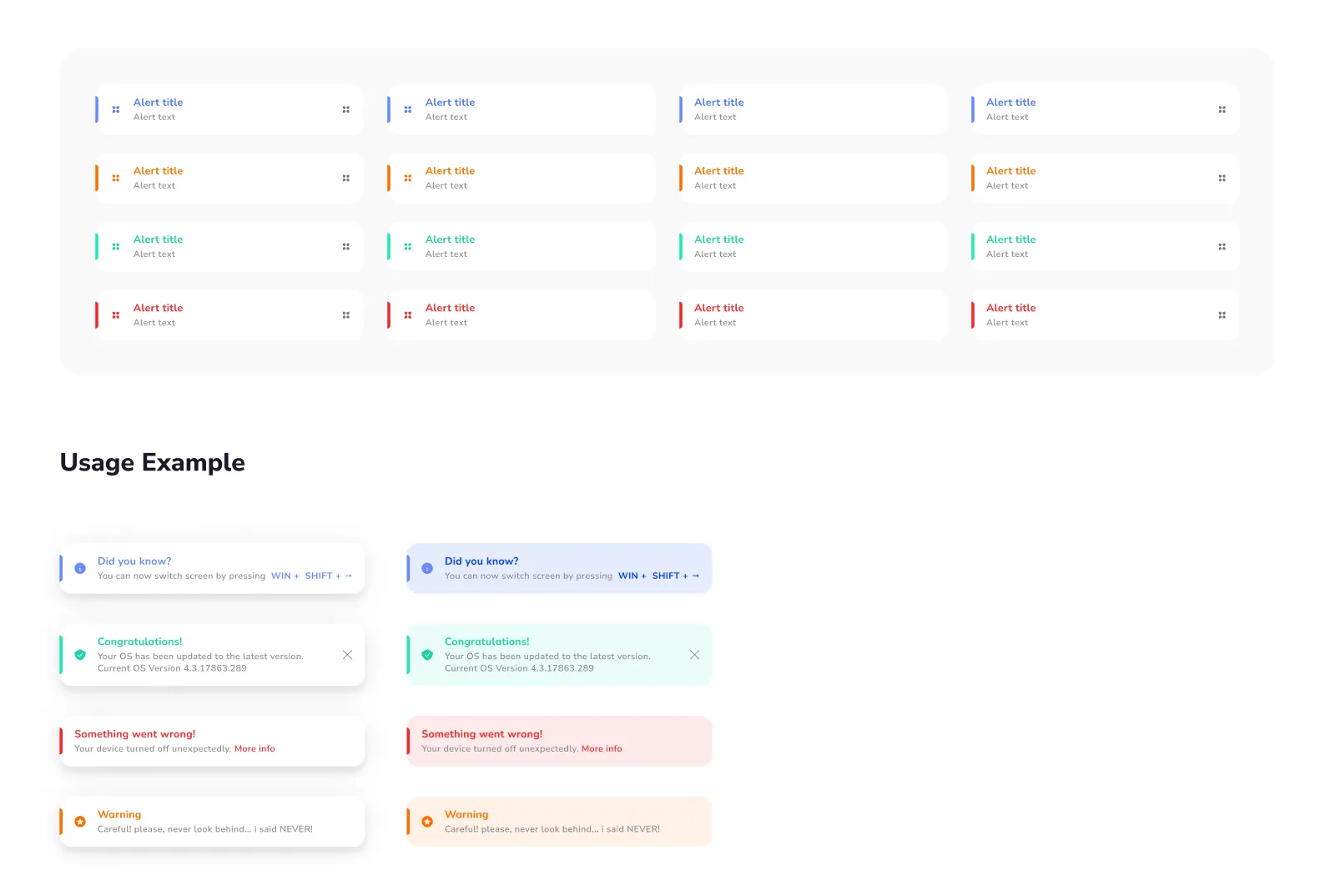Image resolution: width=1335 pixels, height=896 pixels.
Task: Click the info icon on the white "Did you know?" alert
Action: tap(80, 568)
